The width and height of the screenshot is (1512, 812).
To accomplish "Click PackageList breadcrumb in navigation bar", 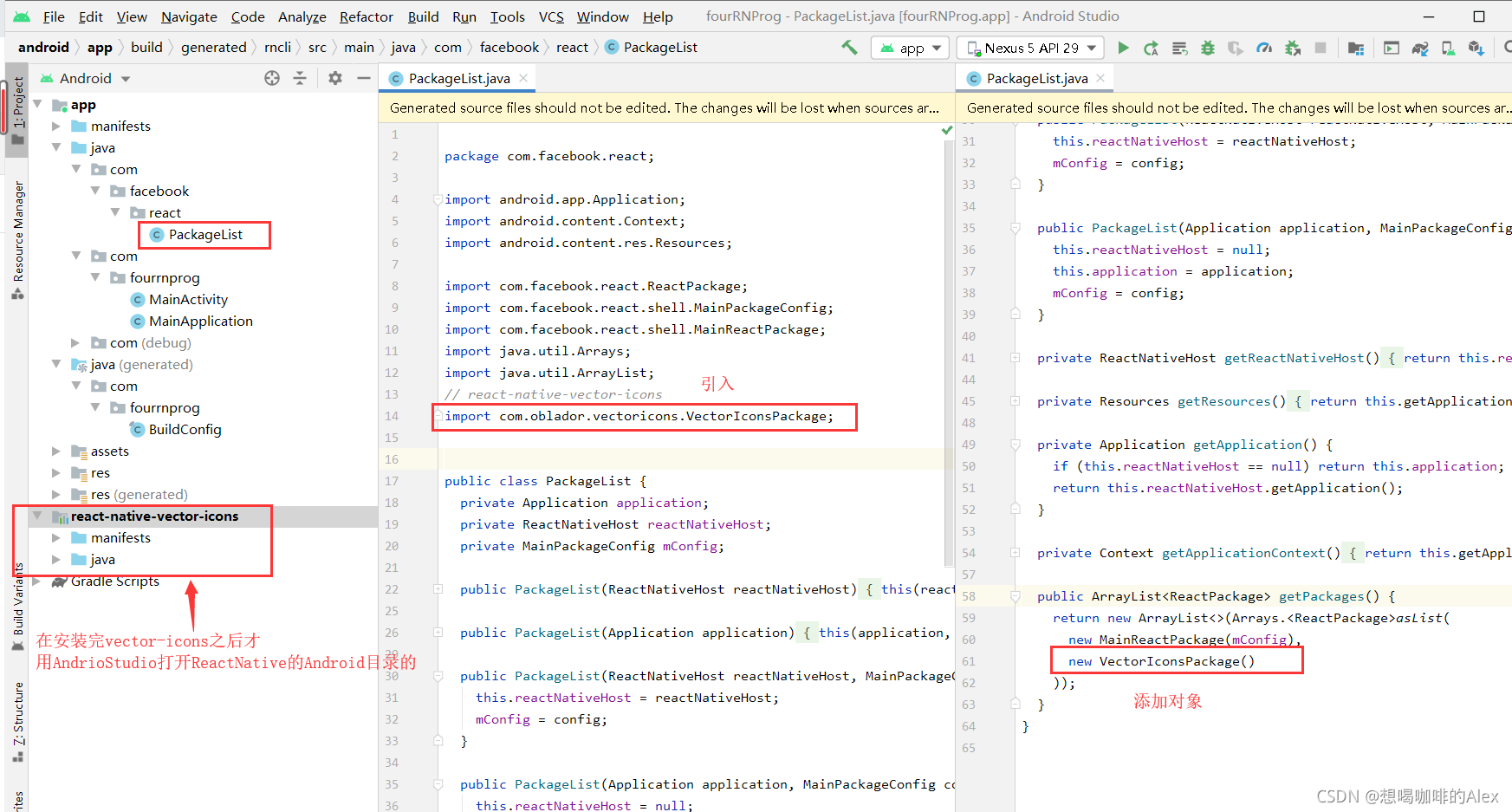I will click(x=651, y=48).
